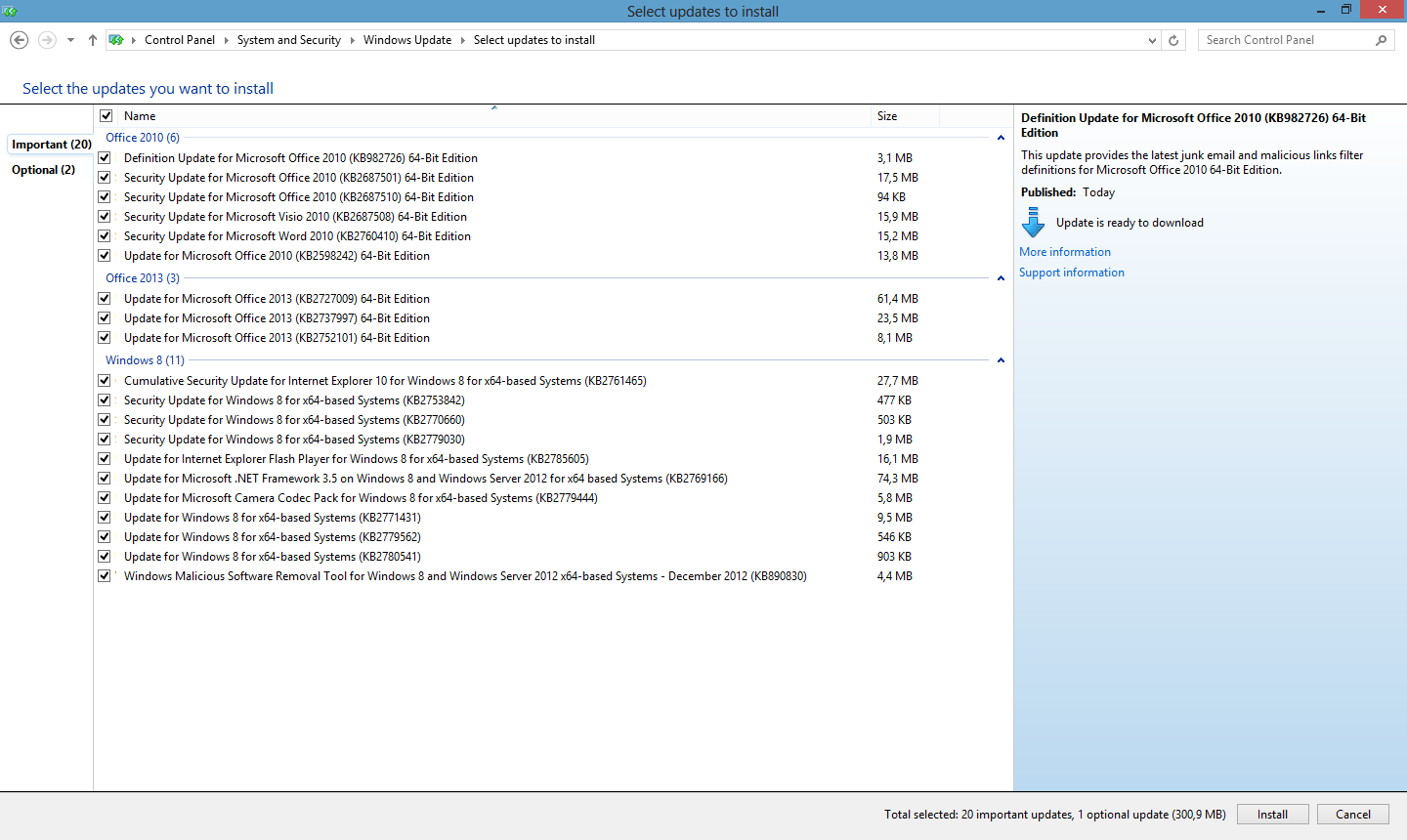Toggle the select-all checkbox beside Name
The height and width of the screenshot is (840, 1407).
(106, 115)
